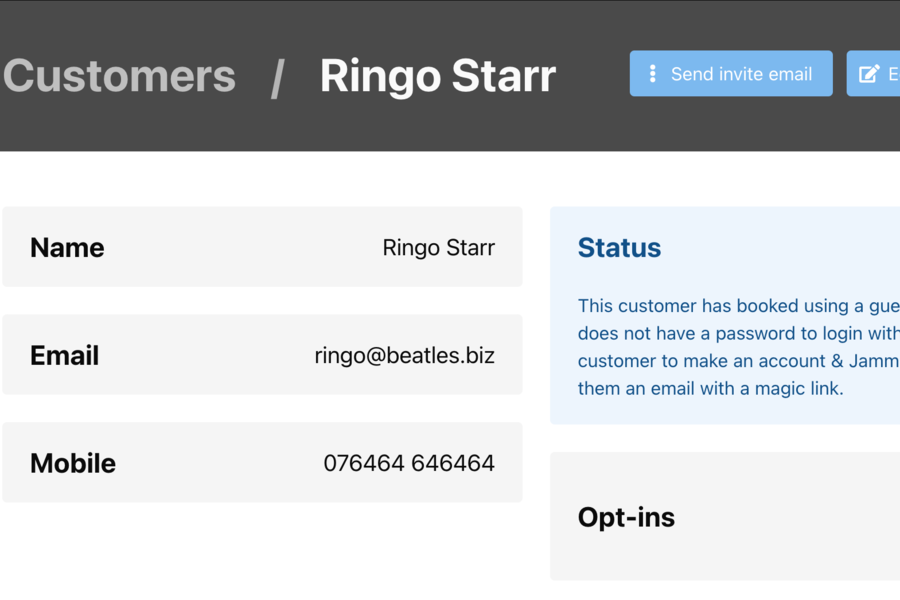Click the Status panel heading
The width and height of the screenshot is (900, 600).
click(x=619, y=247)
